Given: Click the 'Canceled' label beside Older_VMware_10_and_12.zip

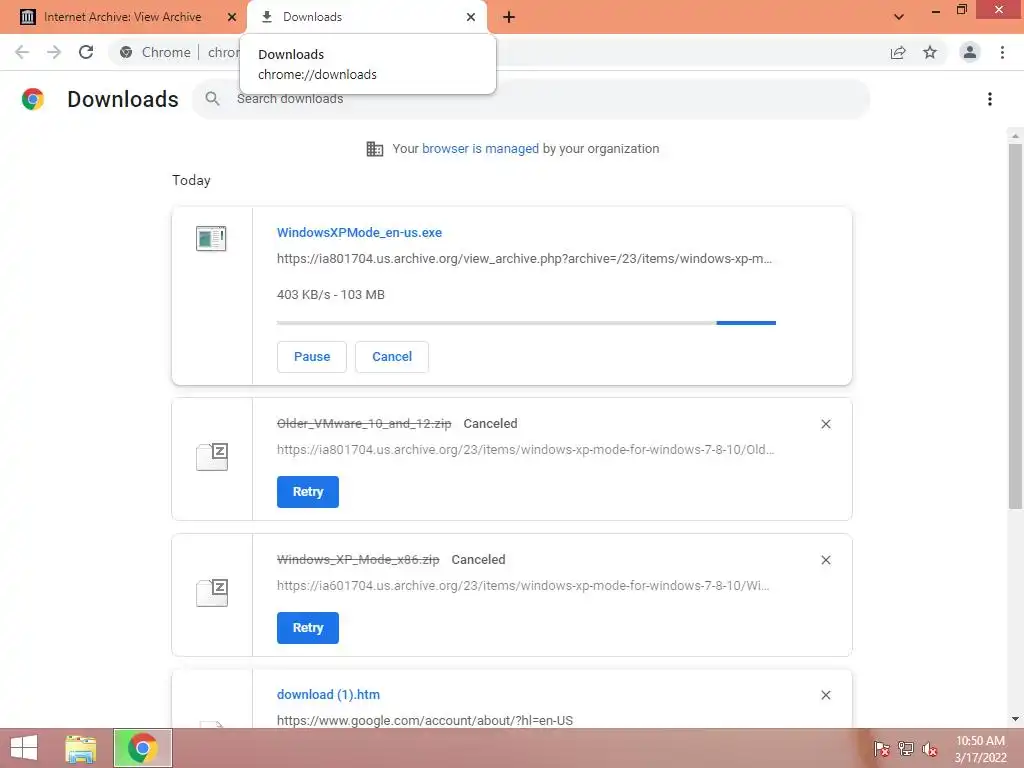Looking at the screenshot, I should click(490, 423).
